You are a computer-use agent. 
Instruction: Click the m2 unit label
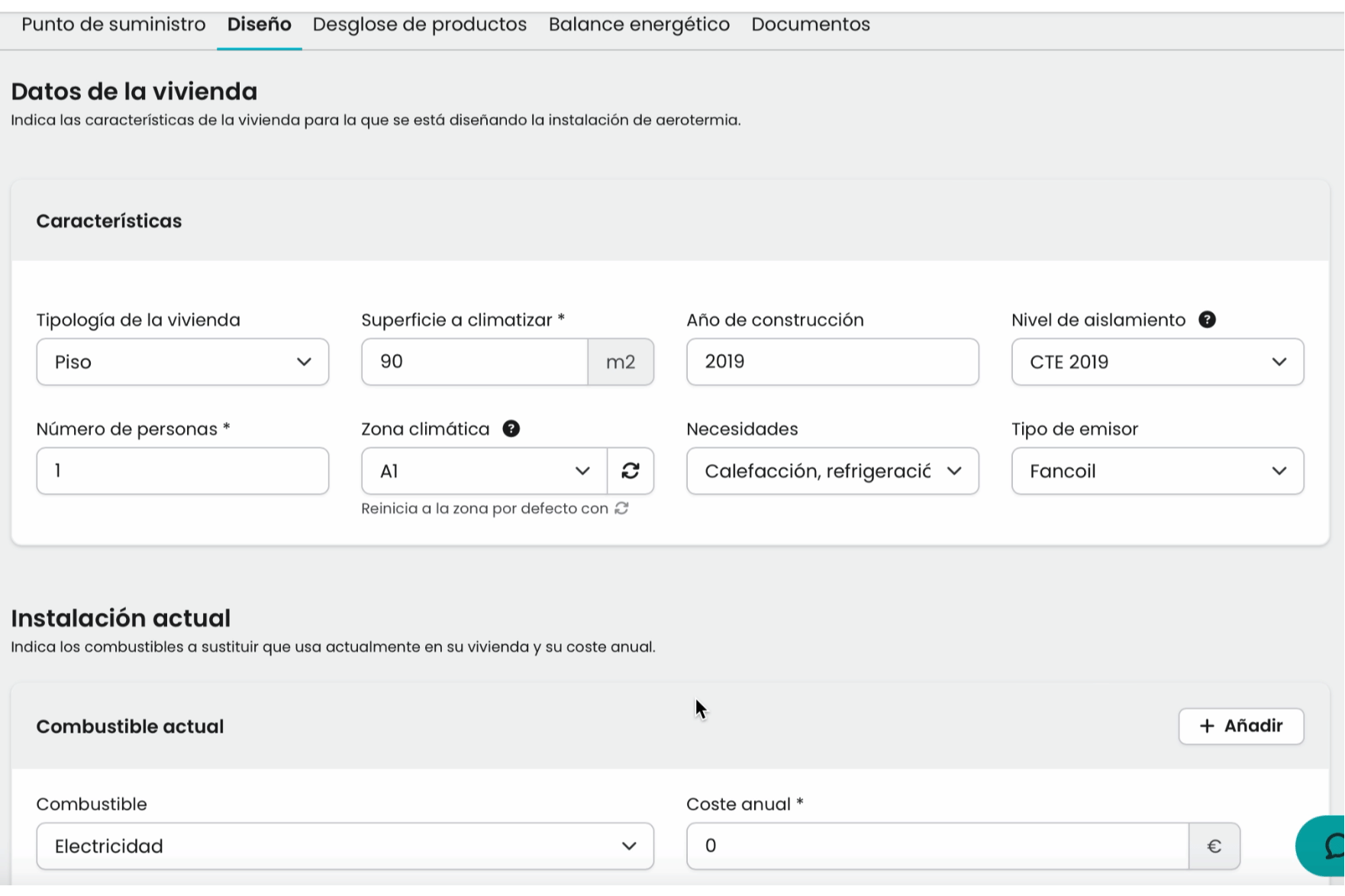coord(621,362)
